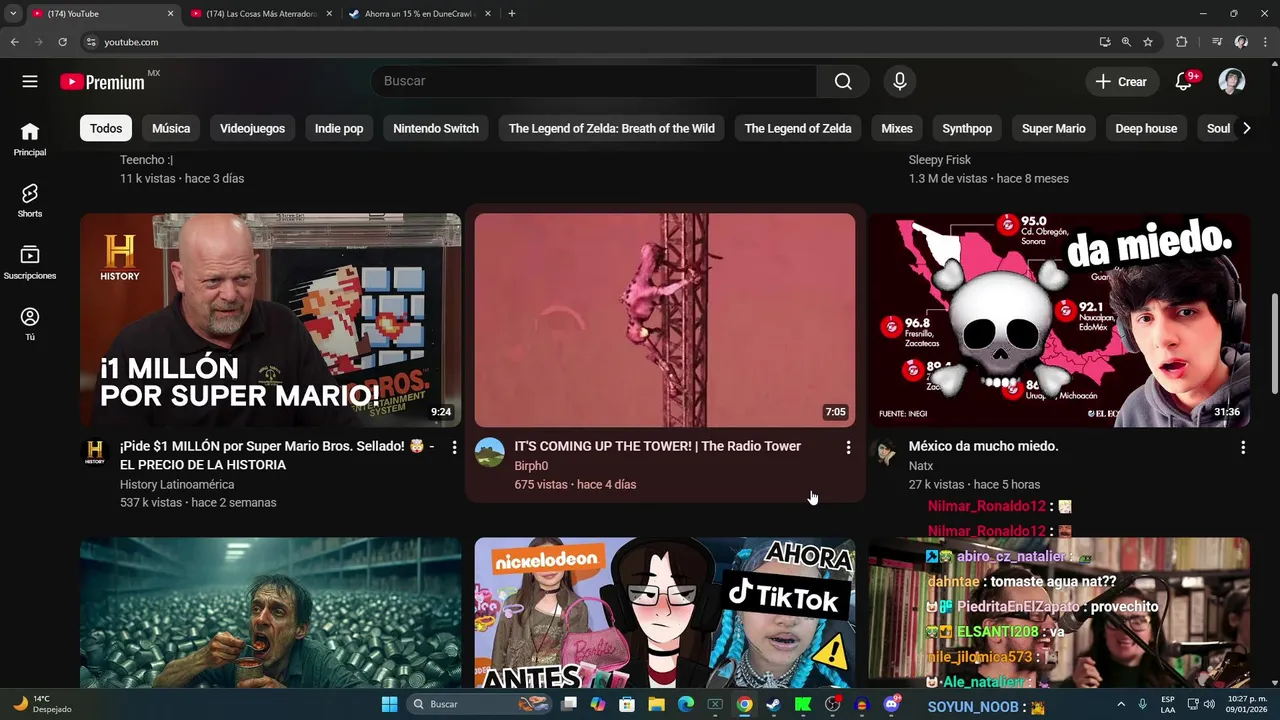
Task: Open Chrome three-dot menu
Action: (x=1266, y=42)
